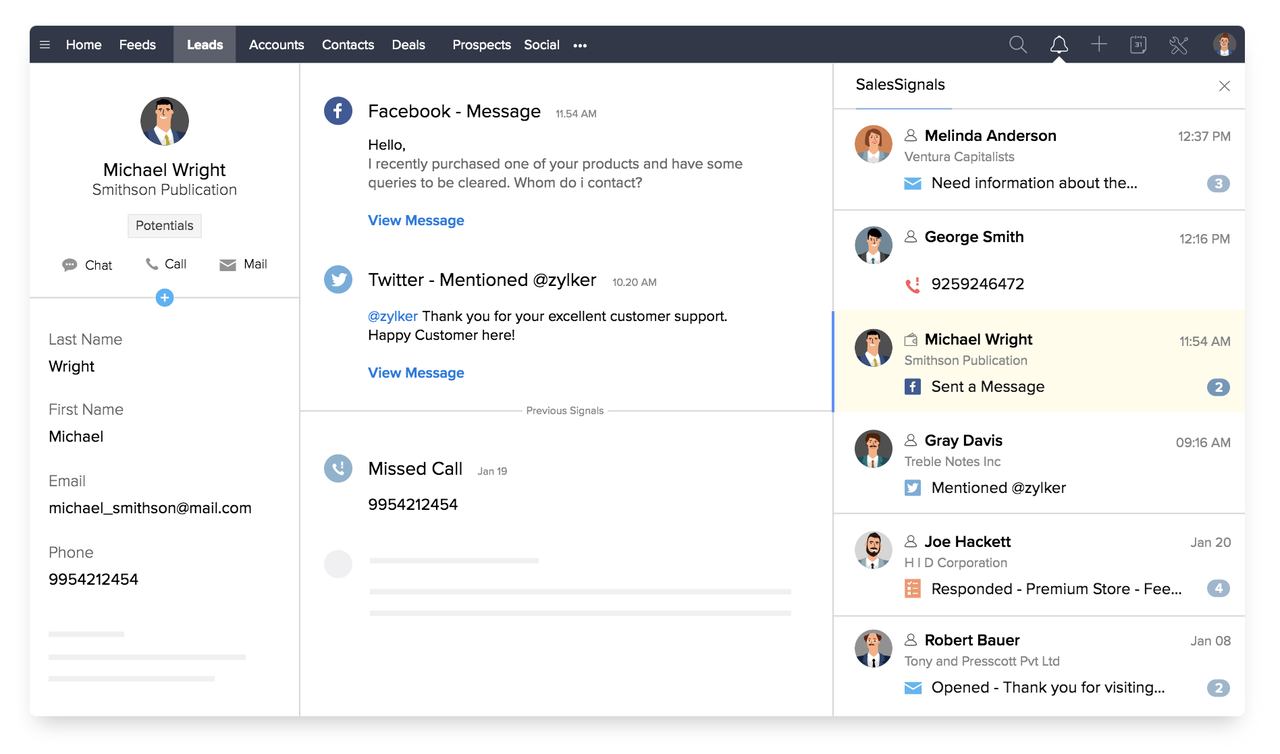This screenshot has height=754, width=1280.
Task: Click the mail icon in Melinda Anderson's signal
Action: click(913, 183)
